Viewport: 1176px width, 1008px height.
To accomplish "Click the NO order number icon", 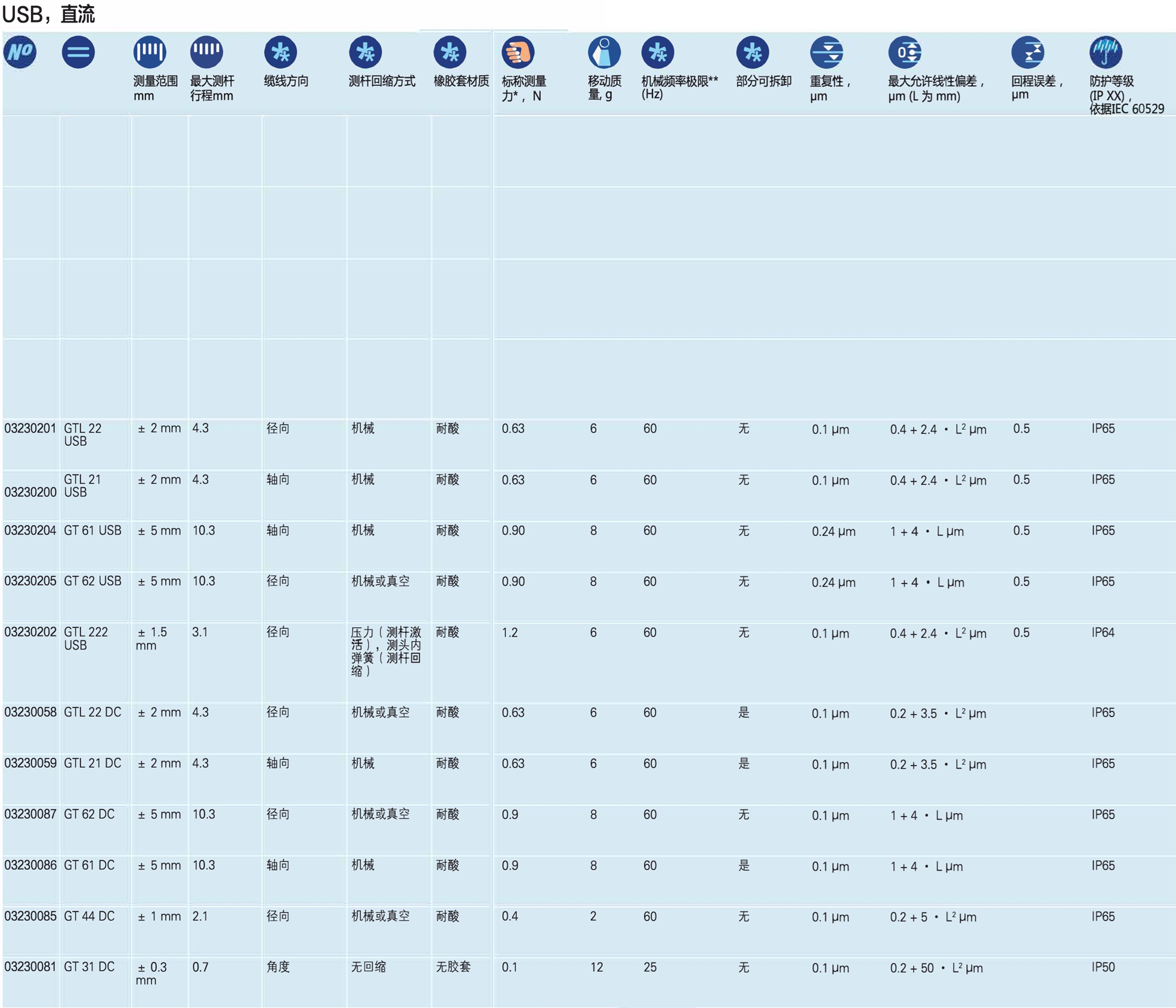I will (20, 52).
